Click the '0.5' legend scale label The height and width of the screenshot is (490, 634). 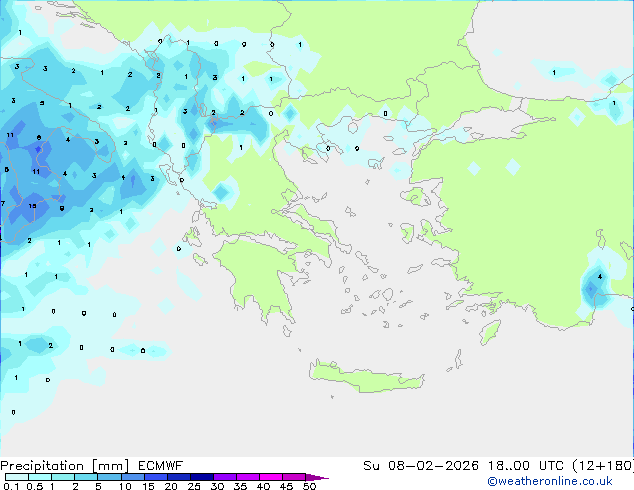pos(35,486)
